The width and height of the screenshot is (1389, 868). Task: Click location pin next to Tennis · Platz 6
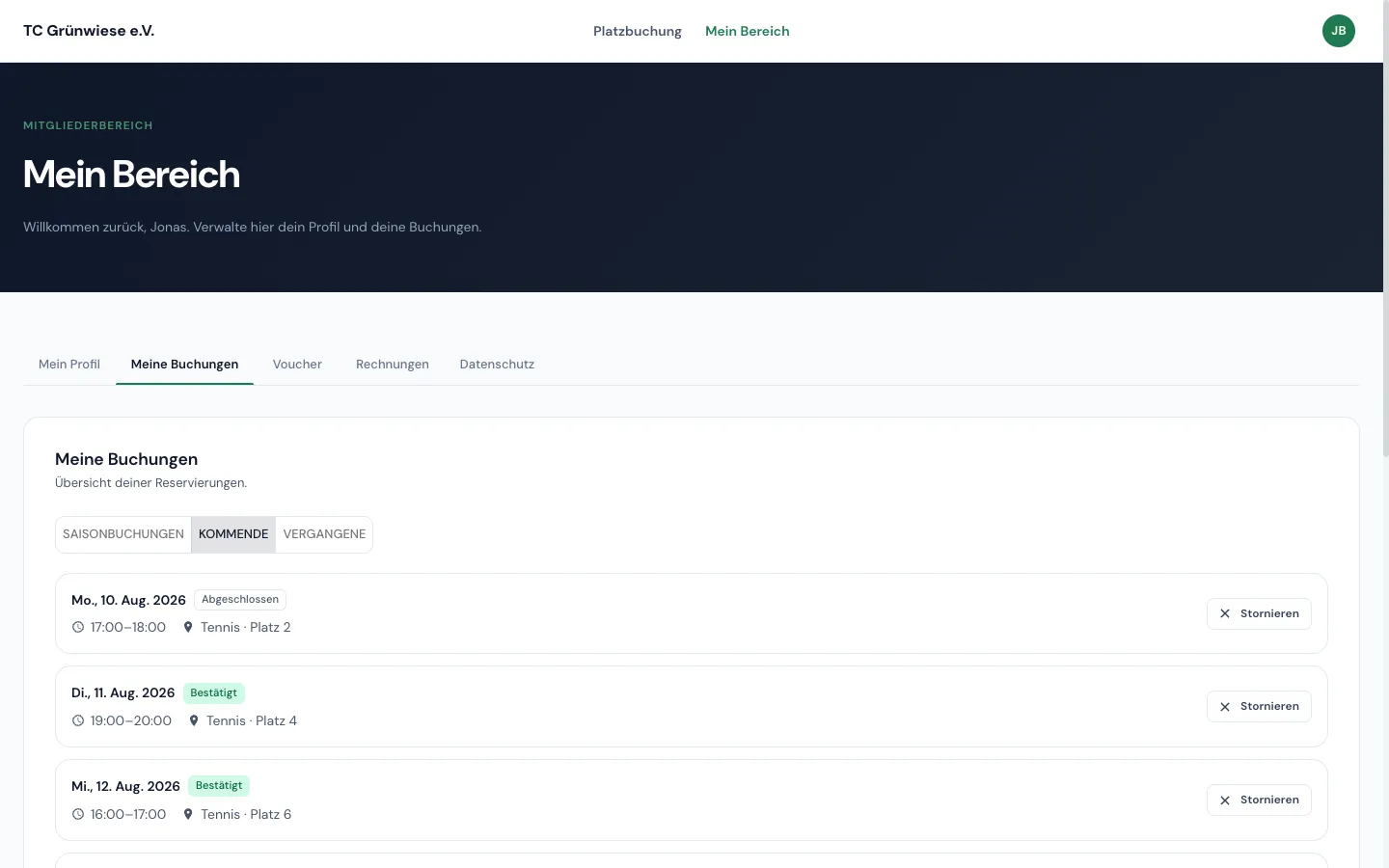pos(188,814)
